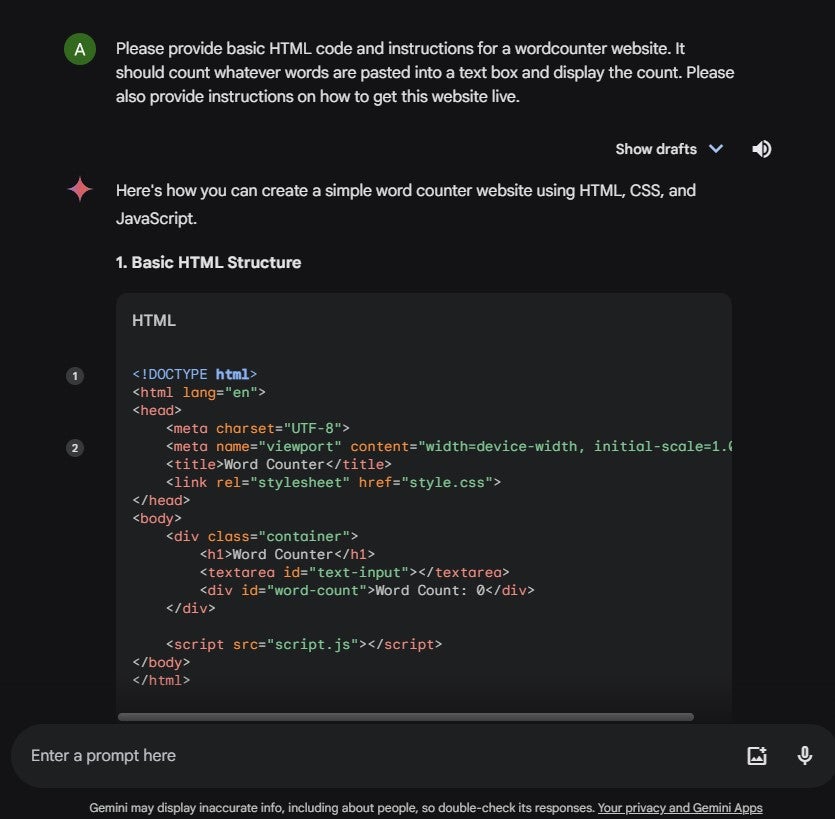Click the '<title>Word Counter</title>' line
Viewport: 835px width, 819px height.
279,464
